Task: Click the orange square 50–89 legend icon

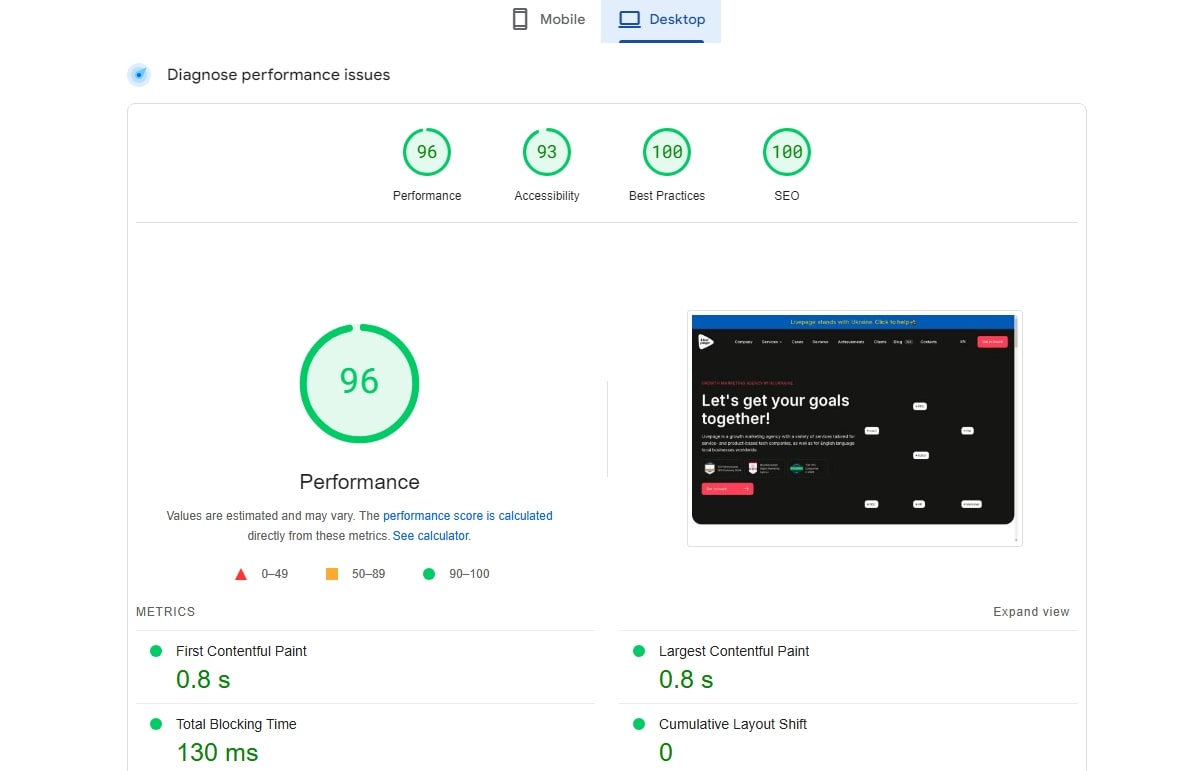Action: point(332,574)
